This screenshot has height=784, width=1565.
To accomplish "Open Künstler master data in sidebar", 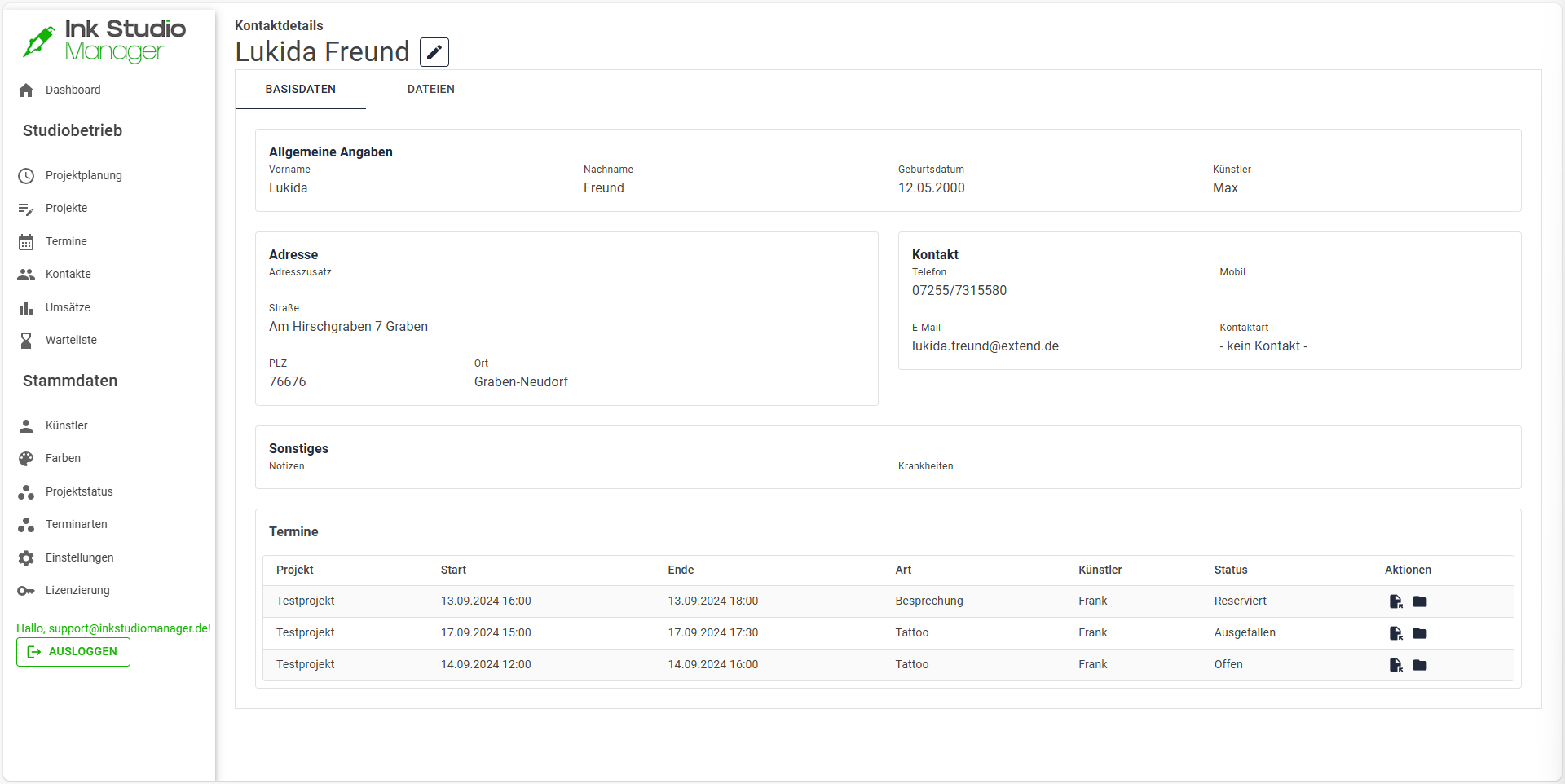I will click(x=67, y=426).
